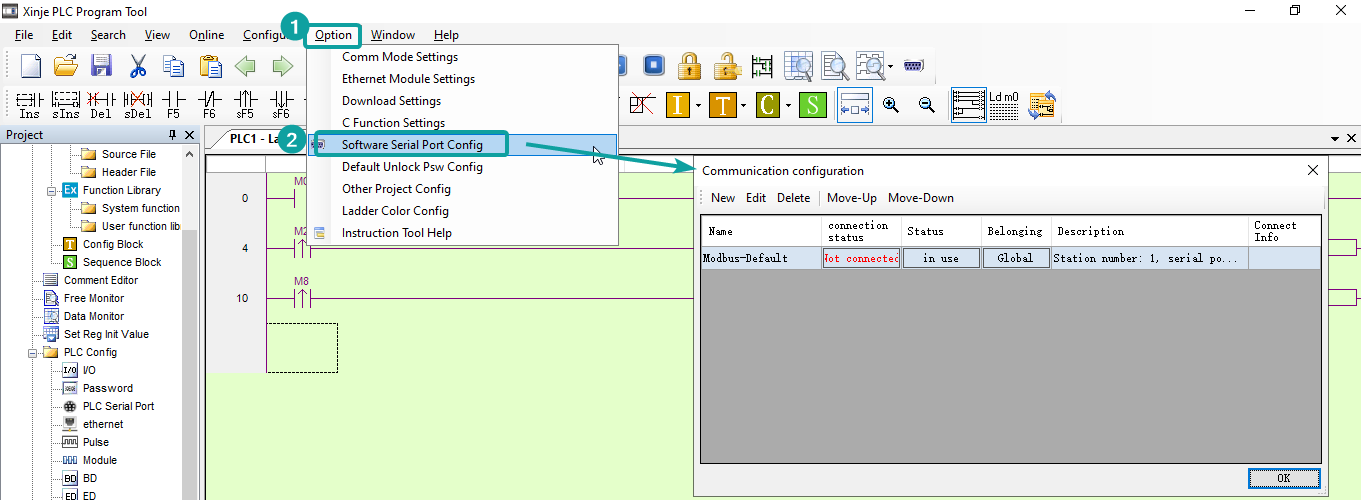Click OK in Communication configuration dialog

[1284, 478]
